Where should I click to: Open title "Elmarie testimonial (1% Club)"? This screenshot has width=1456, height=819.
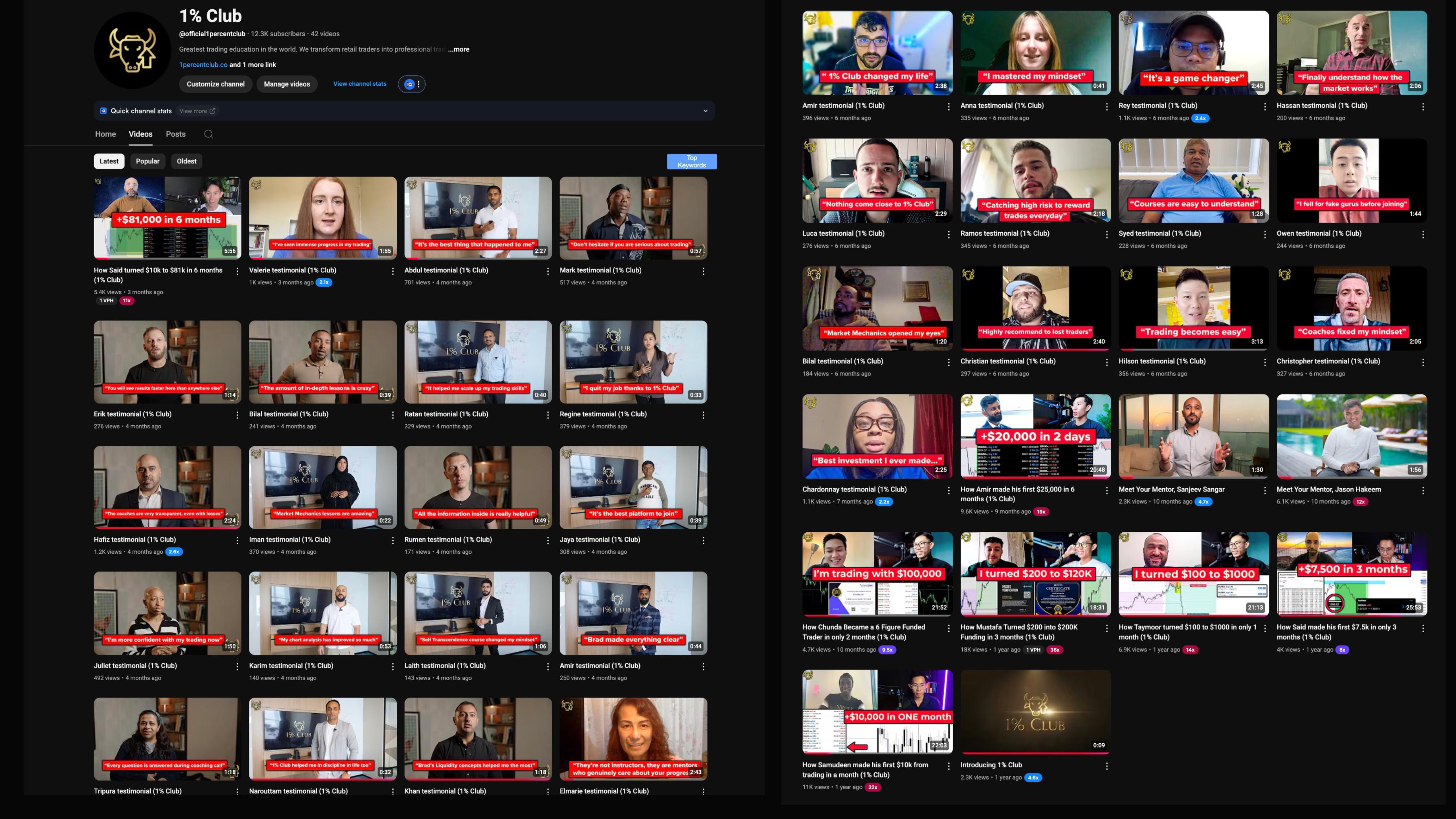pos(604,791)
